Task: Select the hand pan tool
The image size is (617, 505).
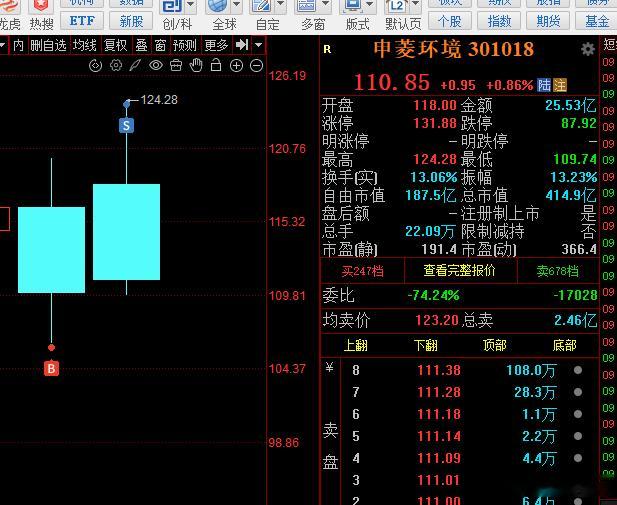Action: tap(196, 65)
